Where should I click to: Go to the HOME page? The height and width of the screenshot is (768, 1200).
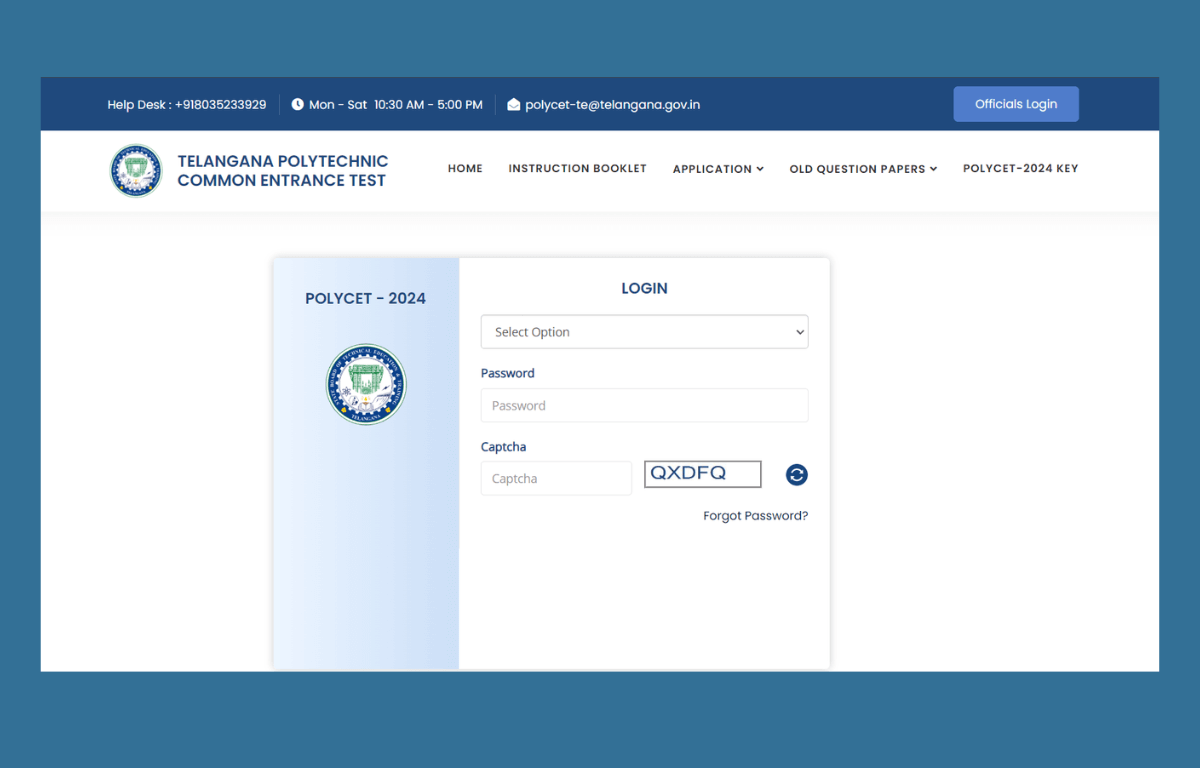point(465,168)
